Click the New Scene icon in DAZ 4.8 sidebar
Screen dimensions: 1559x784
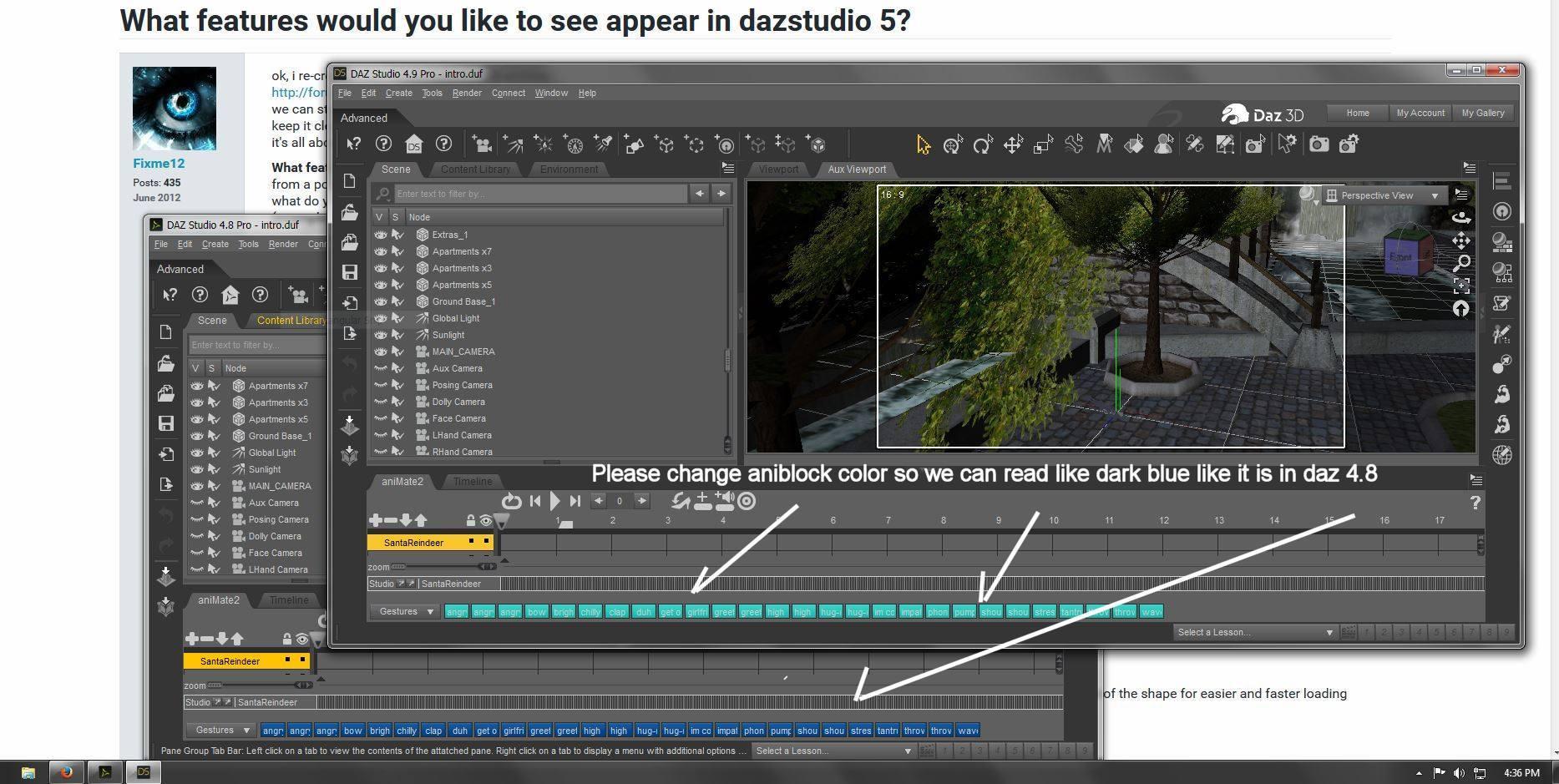(x=166, y=332)
